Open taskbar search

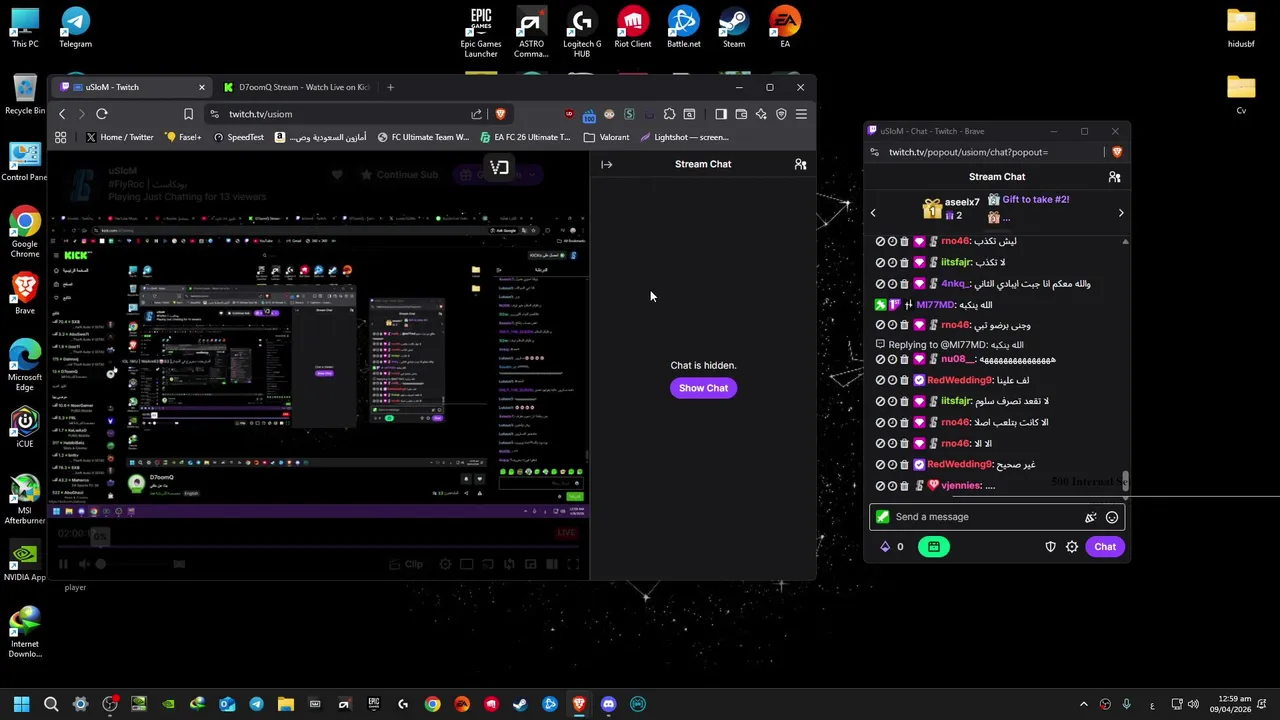click(x=51, y=704)
